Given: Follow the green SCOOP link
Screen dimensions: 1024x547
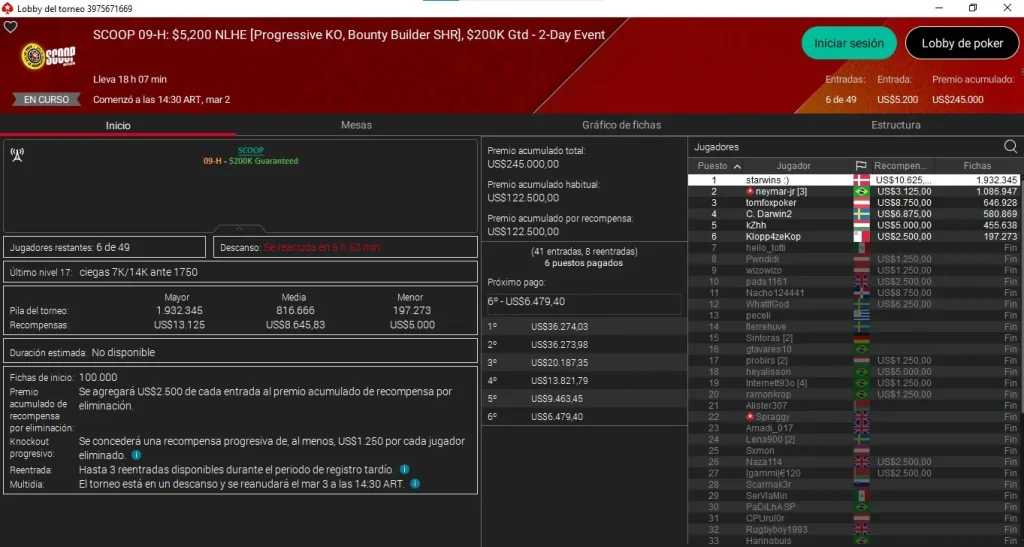Looking at the screenshot, I should (251, 150).
